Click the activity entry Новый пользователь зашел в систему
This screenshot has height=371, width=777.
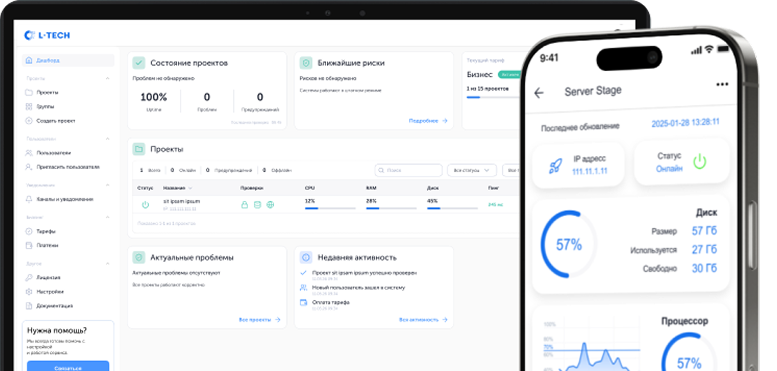359,287
